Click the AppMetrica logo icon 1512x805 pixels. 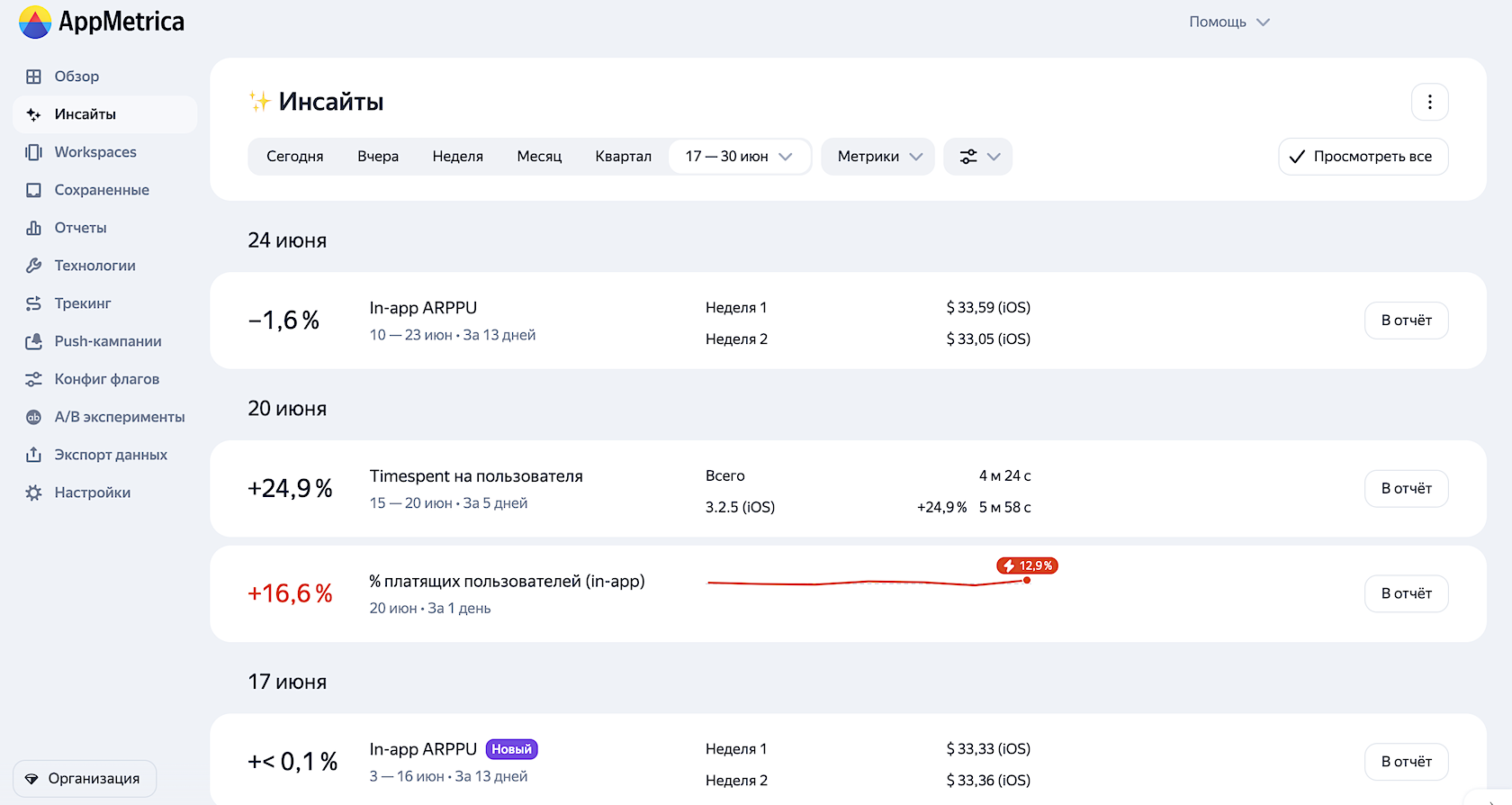tap(35, 23)
